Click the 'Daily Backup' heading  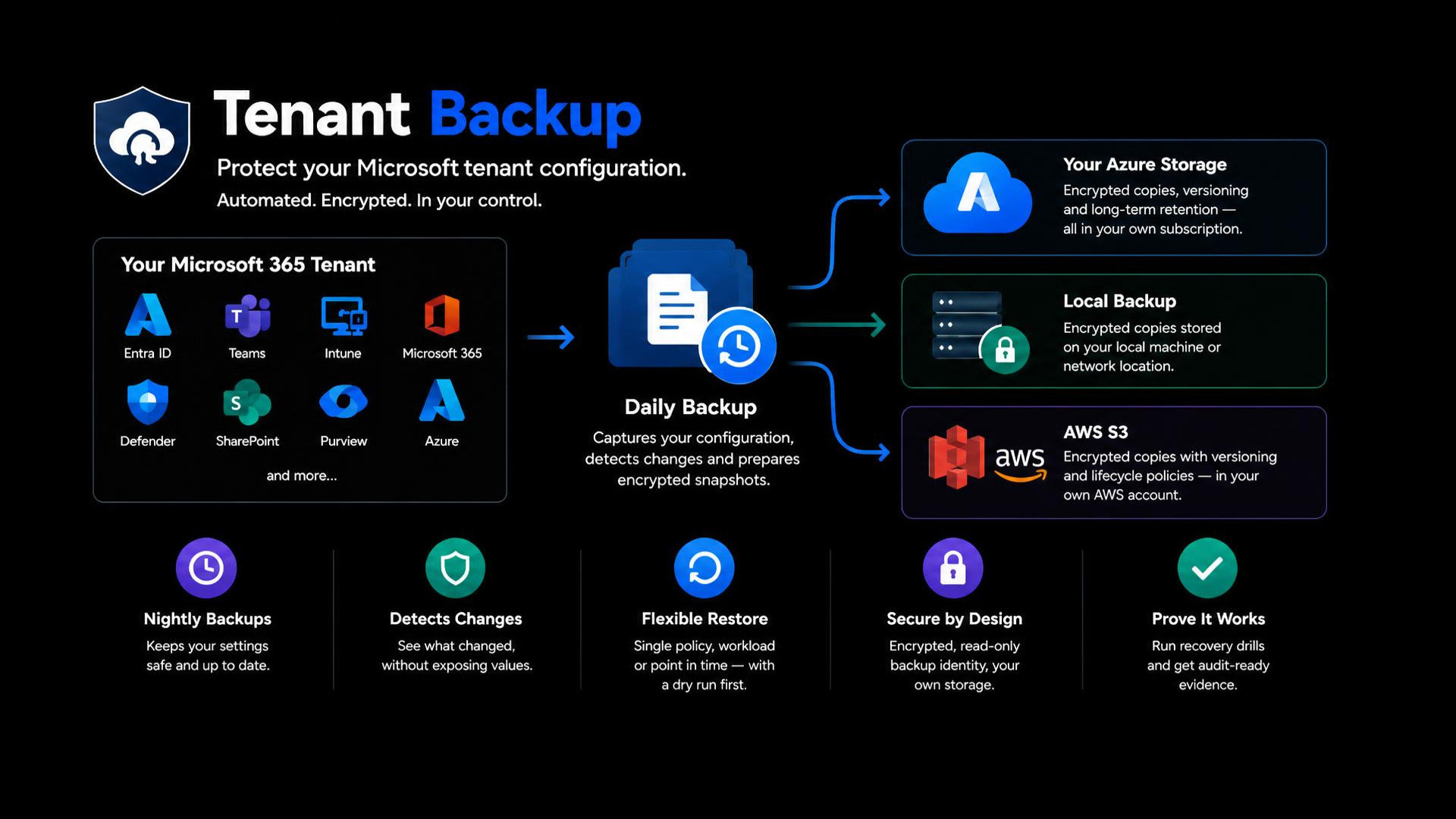(691, 407)
